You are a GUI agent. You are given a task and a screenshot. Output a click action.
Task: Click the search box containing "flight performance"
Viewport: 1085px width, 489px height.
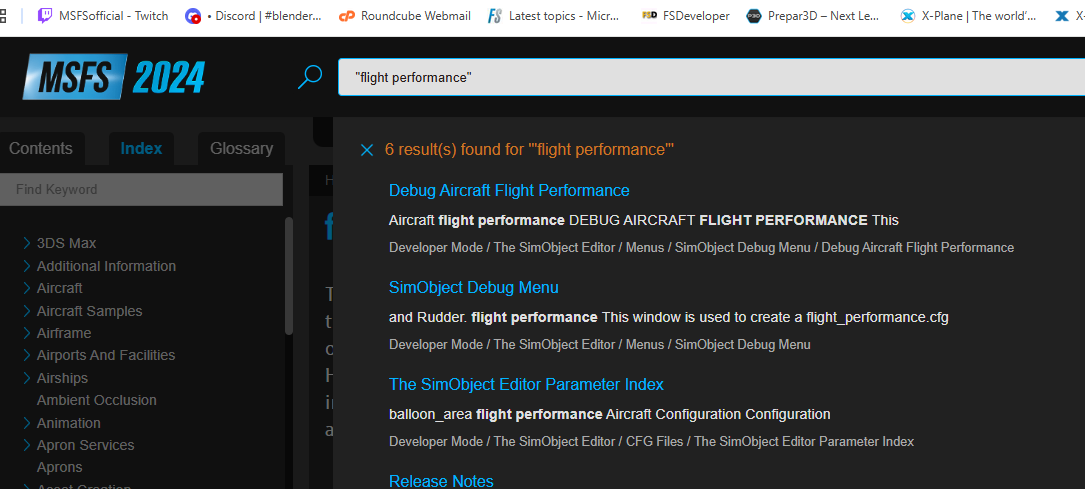pyautogui.click(x=711, y=77)
